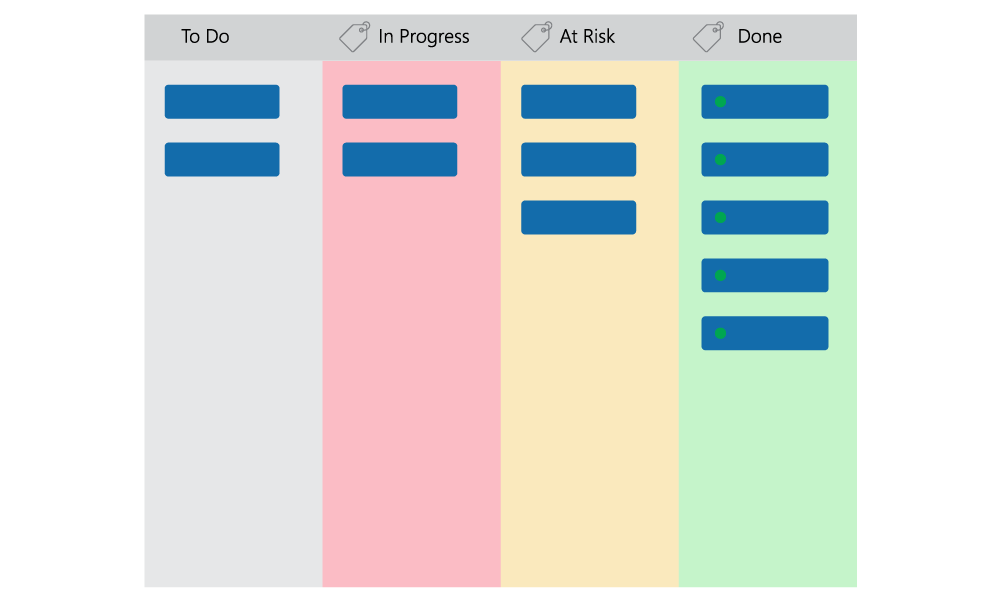Click the green dot on first Done card
Viewport: 1000px width, 600px height.
coord(721,102)
